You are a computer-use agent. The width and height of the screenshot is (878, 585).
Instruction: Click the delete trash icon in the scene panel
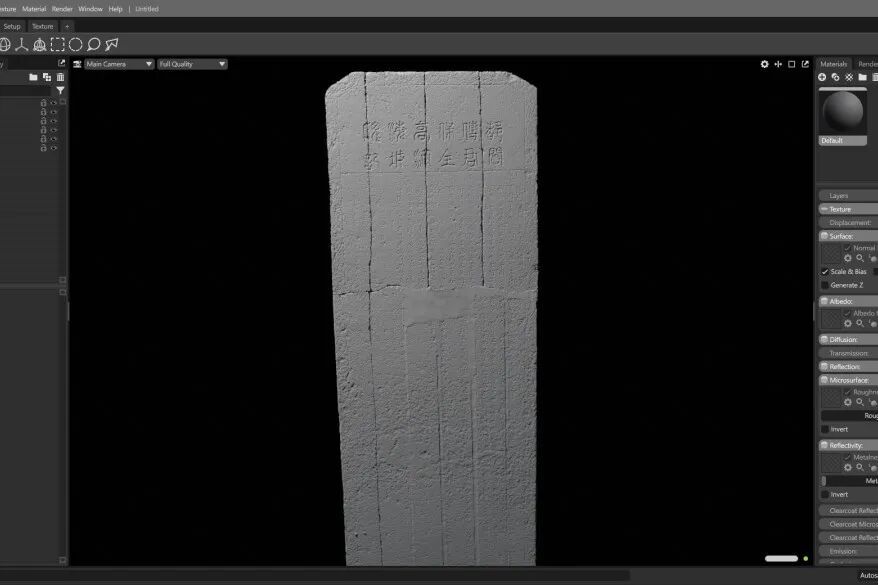(60, 77)
